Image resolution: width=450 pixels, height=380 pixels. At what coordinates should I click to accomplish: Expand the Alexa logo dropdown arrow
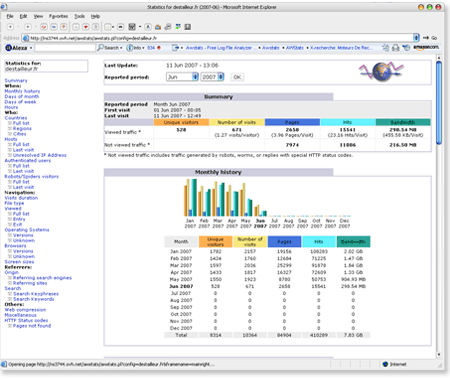click(31, 48)
